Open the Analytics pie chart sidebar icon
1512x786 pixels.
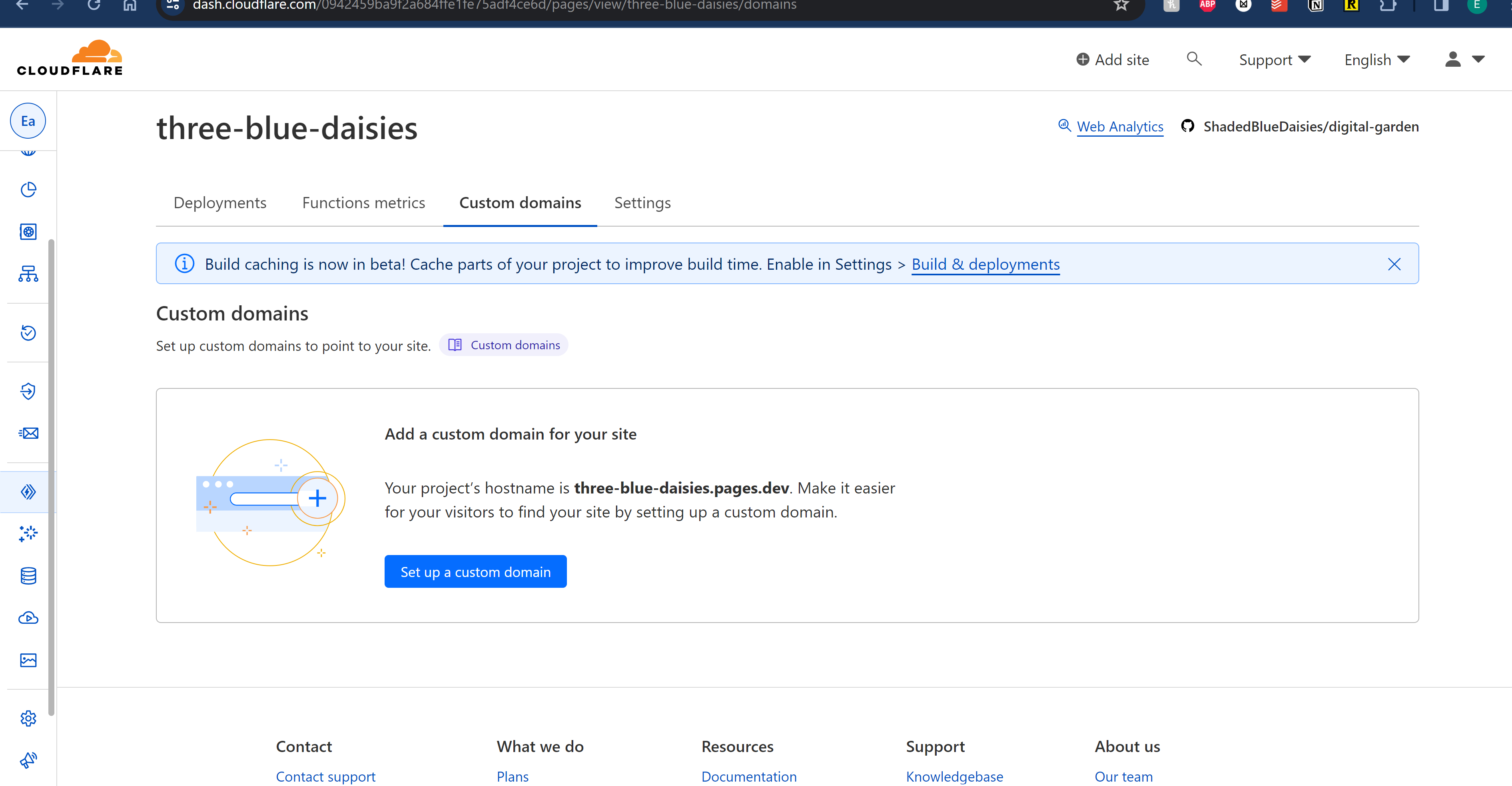[x=28, y=189]
